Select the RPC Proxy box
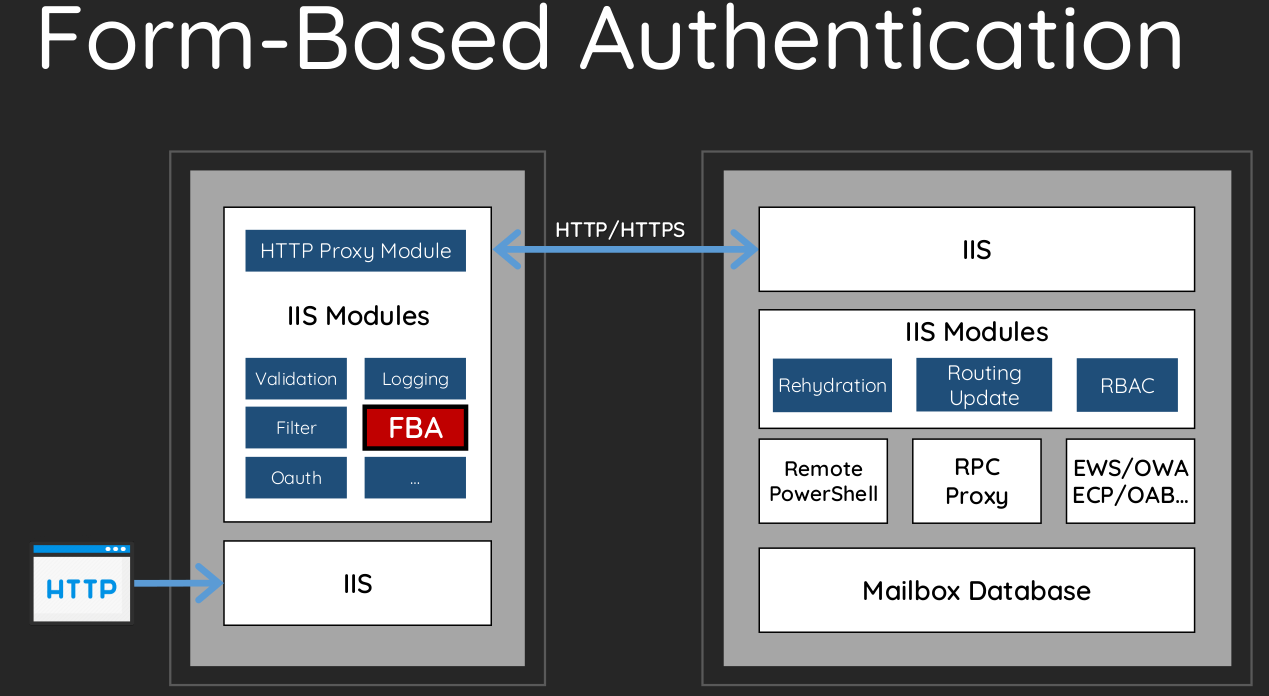1269x696 pixels. point(977,481)
